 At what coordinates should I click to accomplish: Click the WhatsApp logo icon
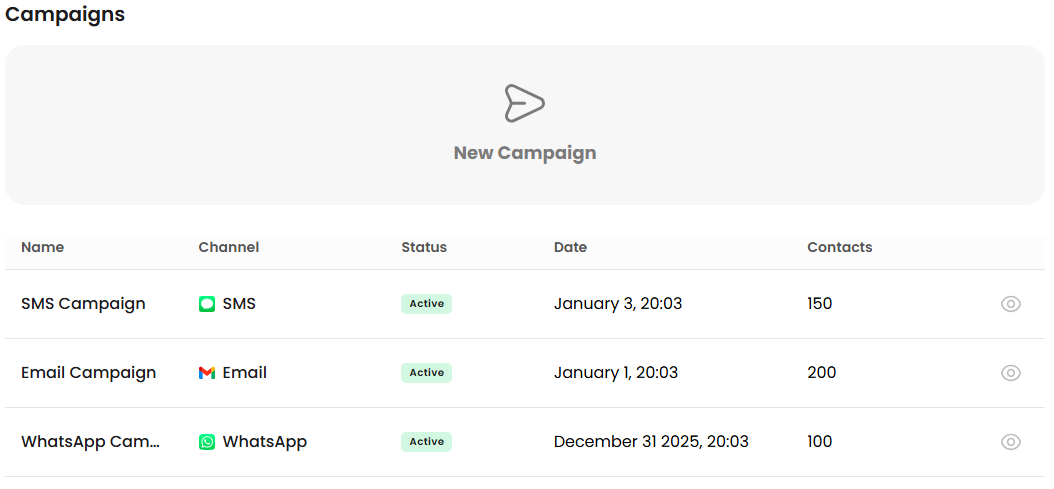click(207, 442)
